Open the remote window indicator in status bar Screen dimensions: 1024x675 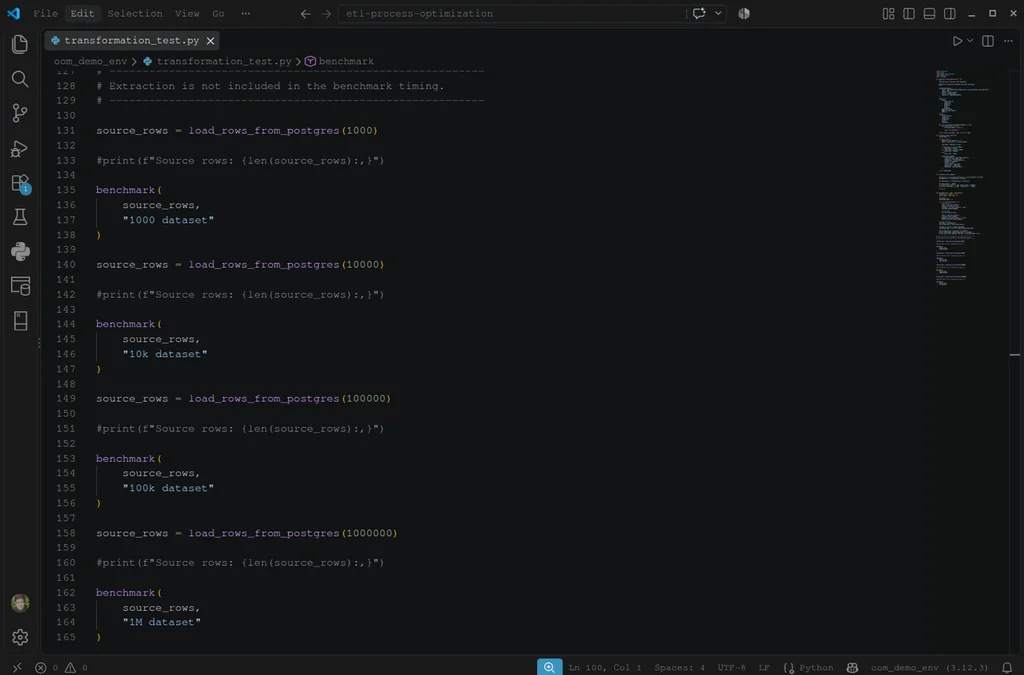(x=17, y=667)
